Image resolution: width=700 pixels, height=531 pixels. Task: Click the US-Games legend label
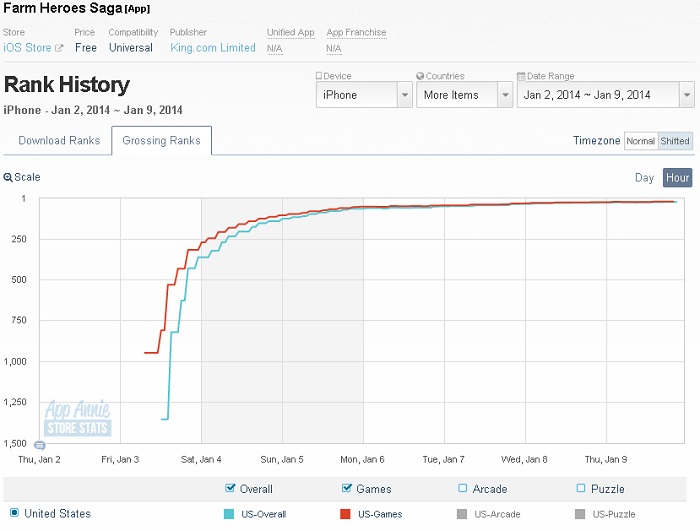tap(380, 514)
